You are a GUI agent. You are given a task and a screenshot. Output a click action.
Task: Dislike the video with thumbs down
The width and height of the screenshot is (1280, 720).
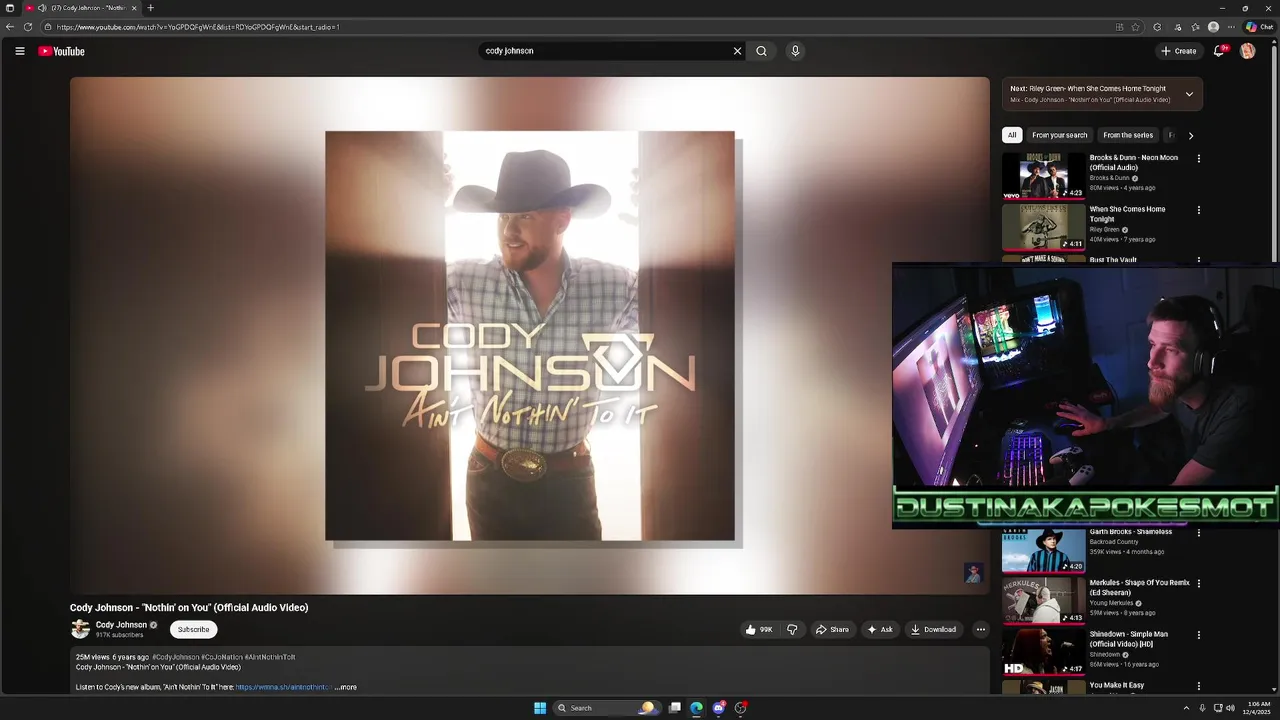tap(792, 630)
